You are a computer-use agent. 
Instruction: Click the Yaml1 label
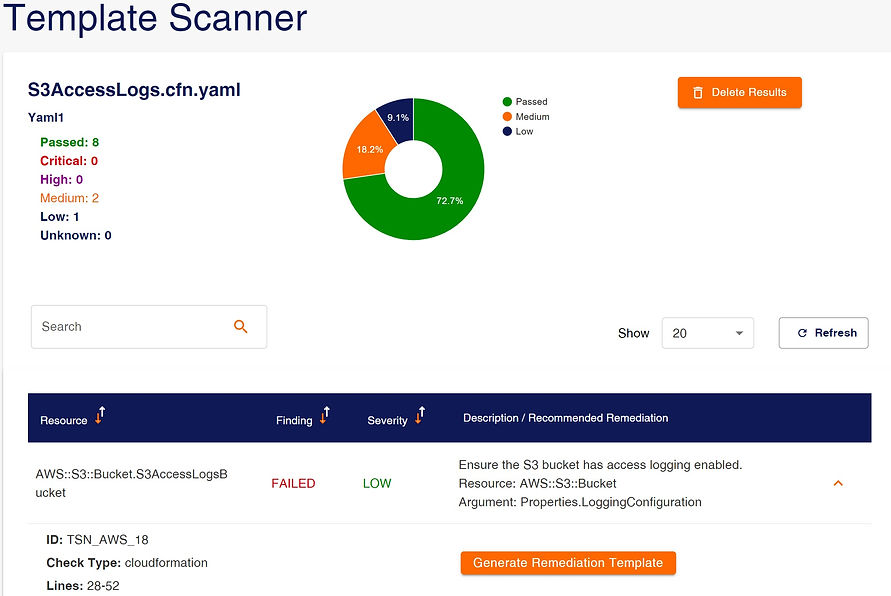click(46, 118)
